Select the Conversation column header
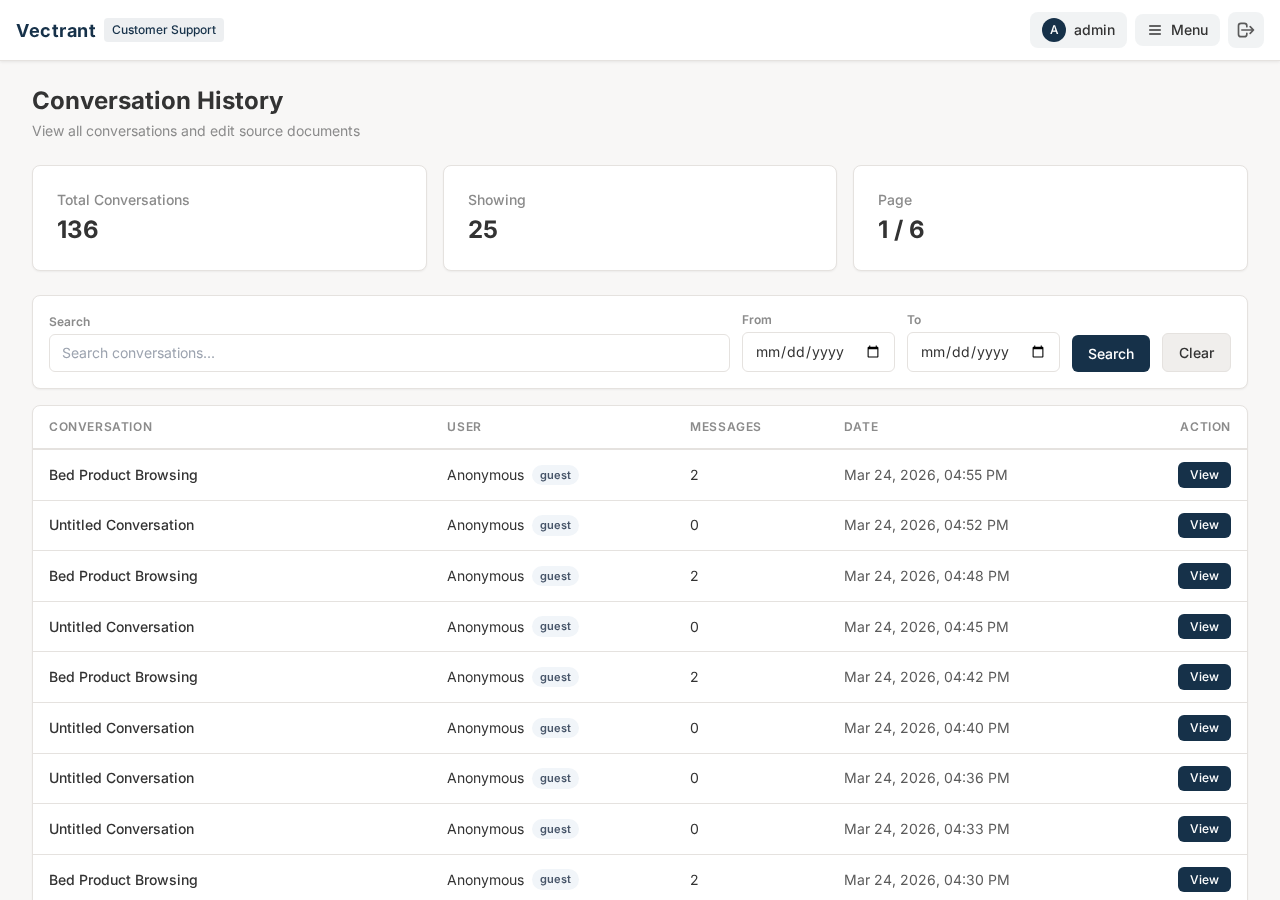The width and height of the screenshot is (1280, 900). pyautogui.click(x=101, y=427)
